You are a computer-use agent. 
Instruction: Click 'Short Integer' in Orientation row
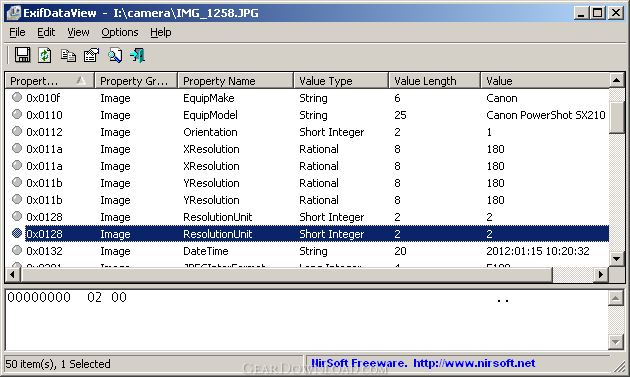(331, 132)
